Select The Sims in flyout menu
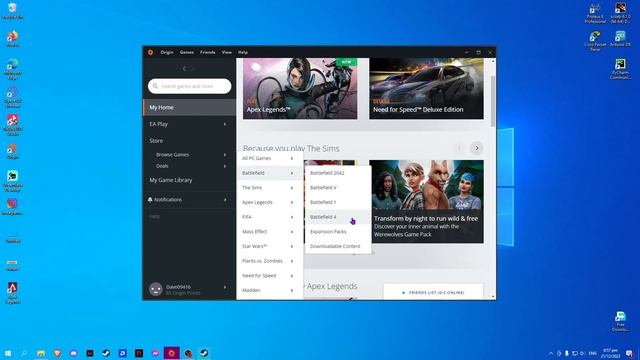This screenshot has width=640, height=360. click(x=269, y=188)
